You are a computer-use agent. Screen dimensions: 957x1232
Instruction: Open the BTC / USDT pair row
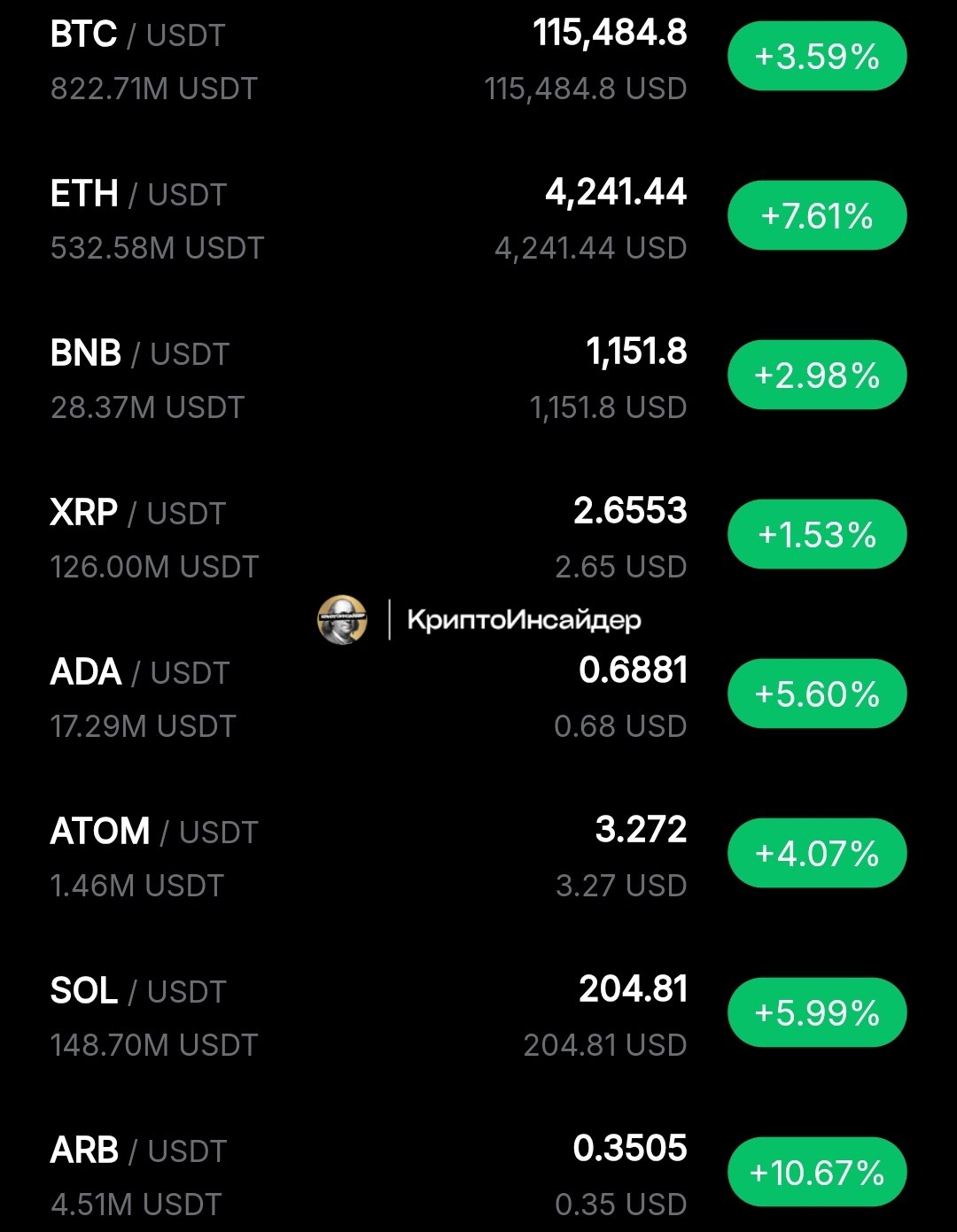click(x=138, y=35)
